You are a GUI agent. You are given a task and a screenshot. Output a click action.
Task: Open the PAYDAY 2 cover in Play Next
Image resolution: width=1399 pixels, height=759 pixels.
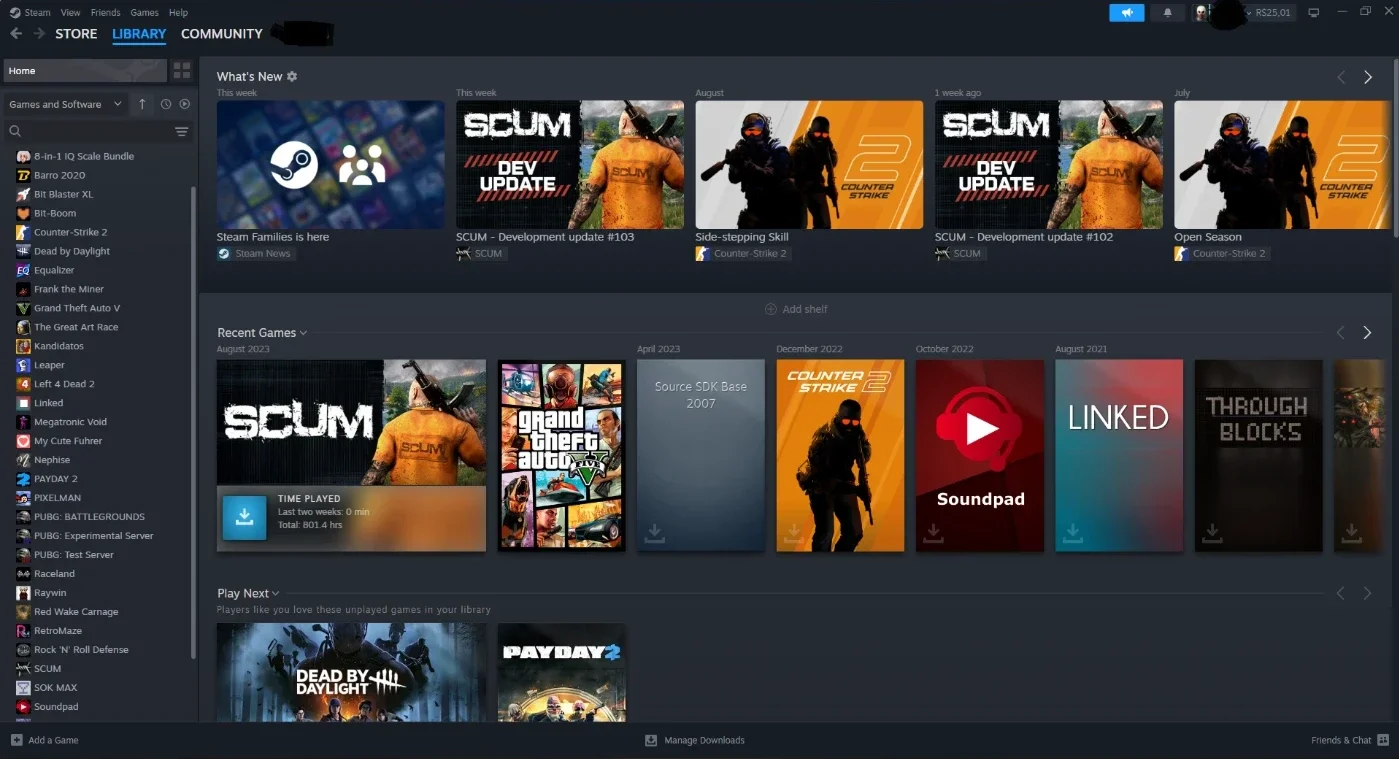pos(562,672)
